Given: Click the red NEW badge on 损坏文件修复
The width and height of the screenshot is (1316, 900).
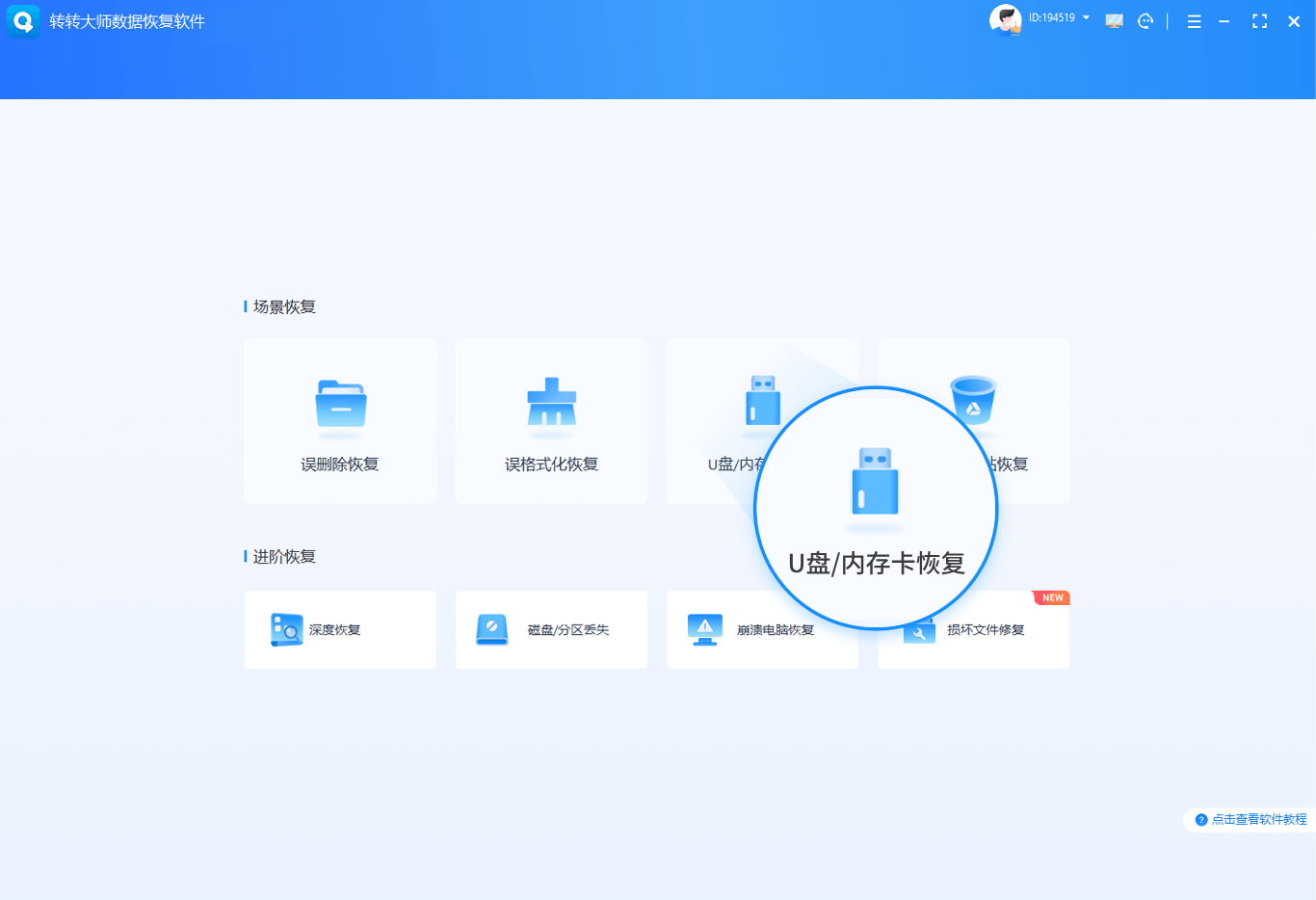Looking at the screenshot, I should point(1052,597).
